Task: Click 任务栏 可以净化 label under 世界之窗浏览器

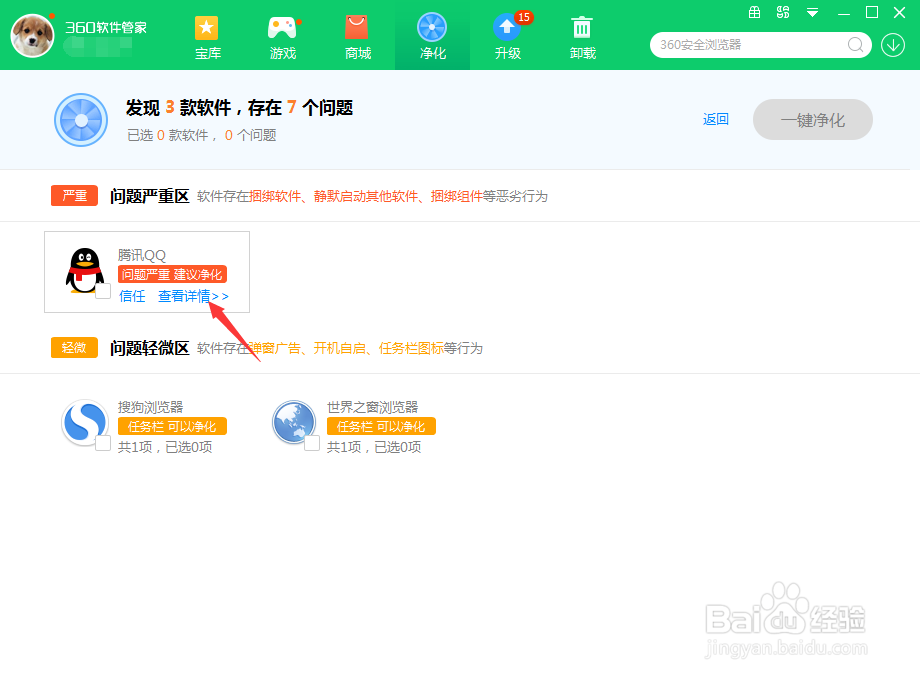Action: pyautogui.click(x=381, y=427)
